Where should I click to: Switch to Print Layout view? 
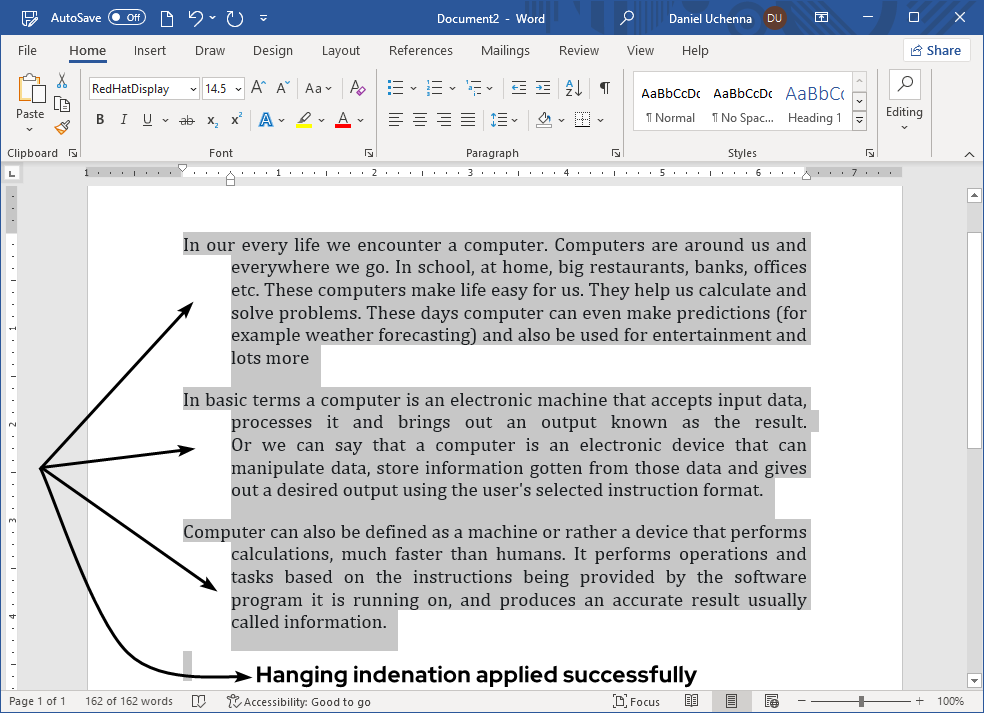(x=731, y=701)
